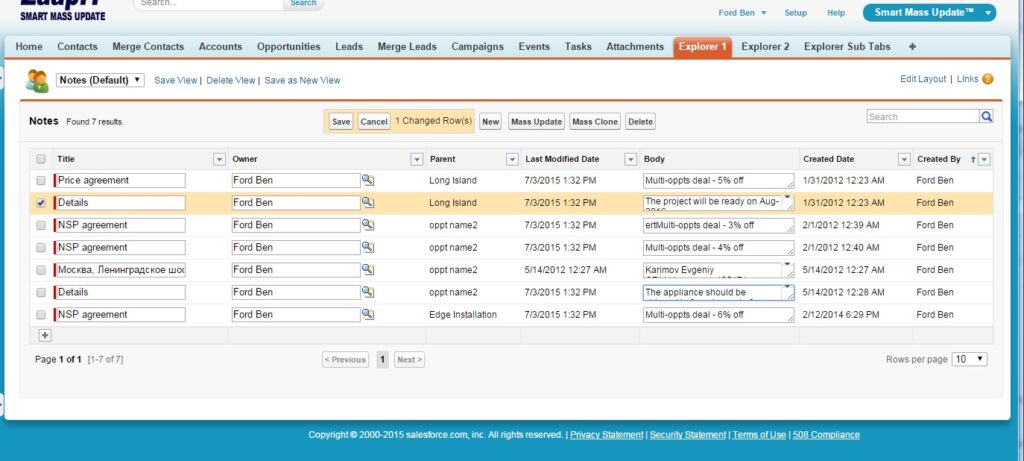Go to the Opportunities tab
The width and height of the screenshot is (1024, 461).
pos(289,46)
